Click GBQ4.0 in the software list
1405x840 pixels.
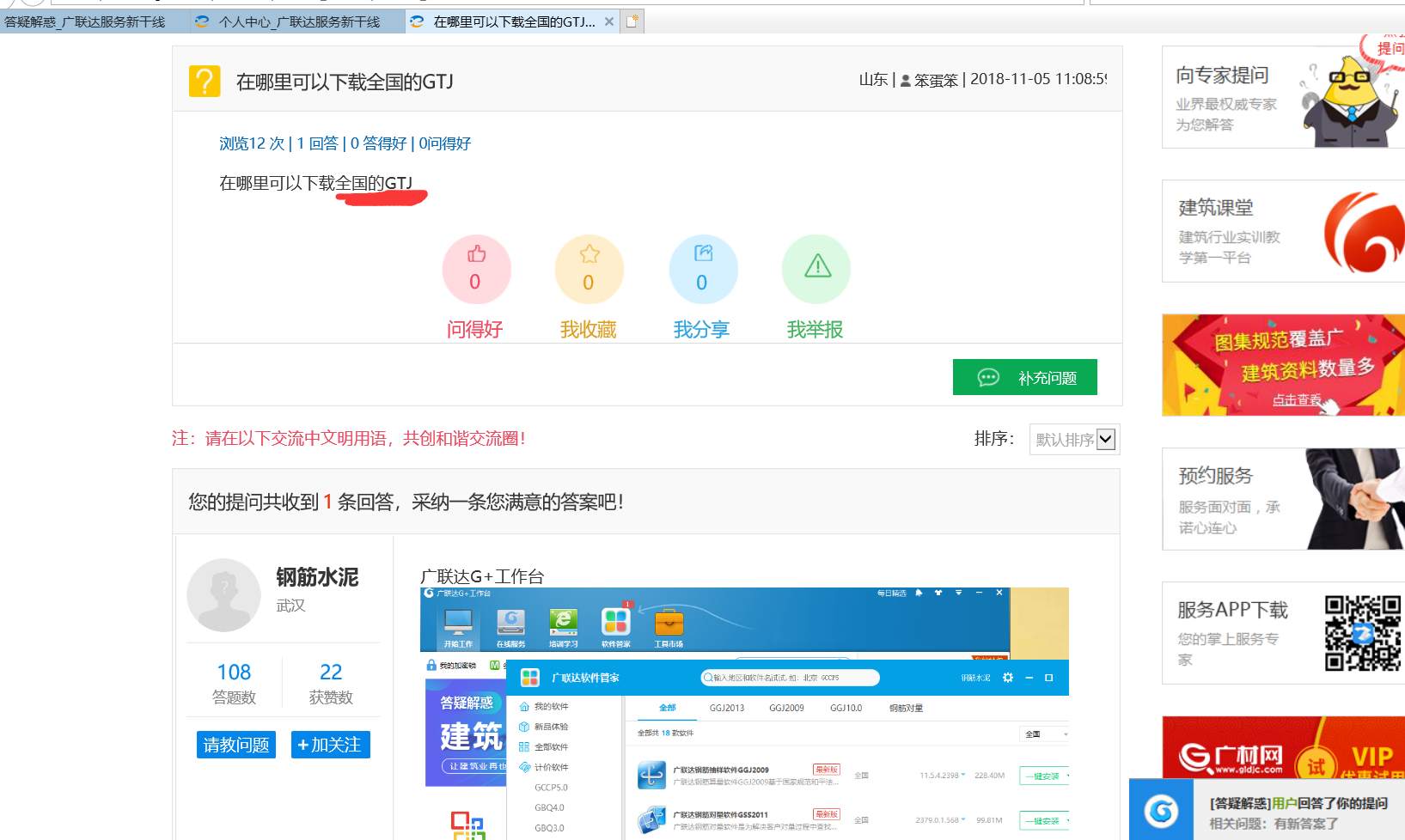(549, 807)
